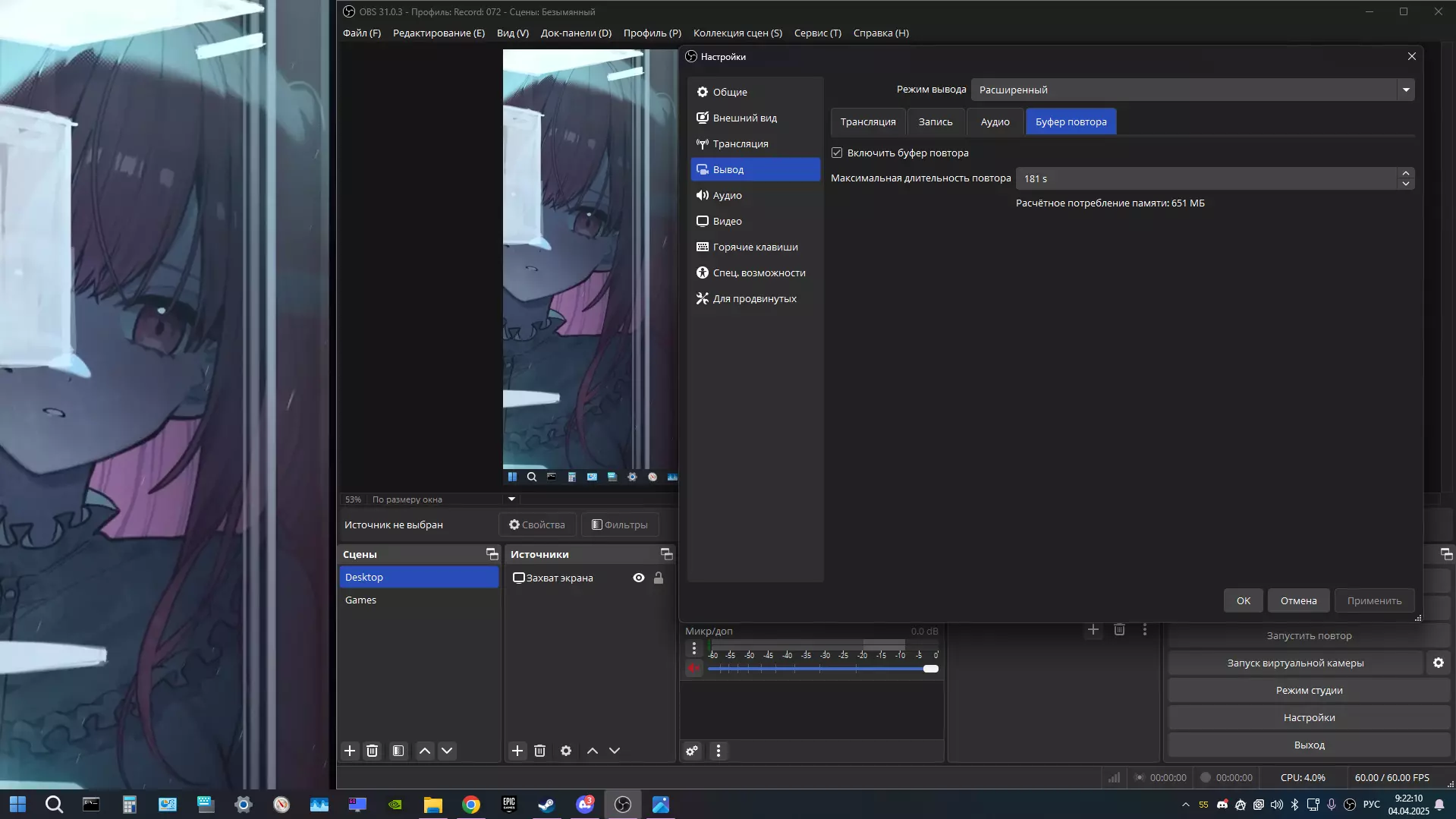Open Steam from the taskbar
The image size is (1456, 819).
click(546, 805)
